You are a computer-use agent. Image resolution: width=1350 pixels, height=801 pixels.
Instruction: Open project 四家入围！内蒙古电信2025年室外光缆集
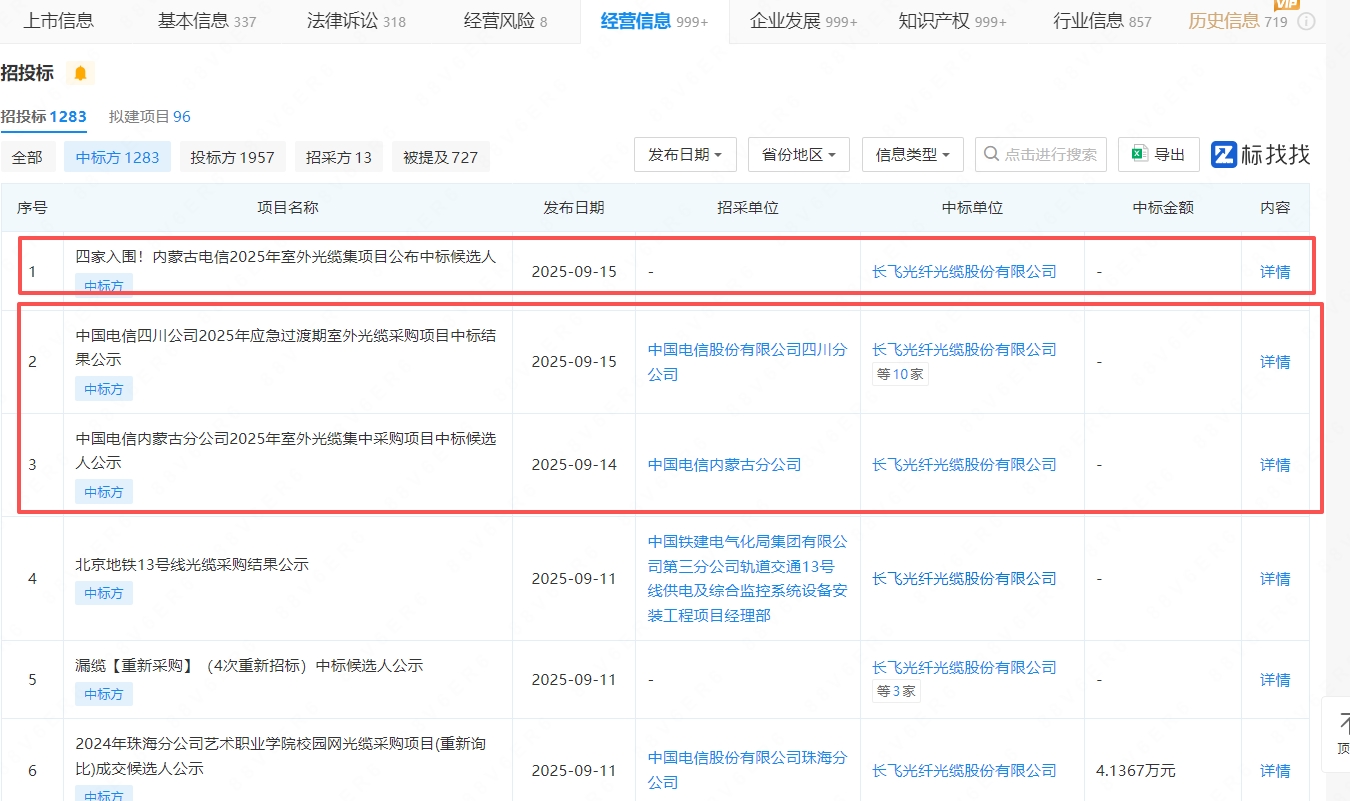coord(286,257)
